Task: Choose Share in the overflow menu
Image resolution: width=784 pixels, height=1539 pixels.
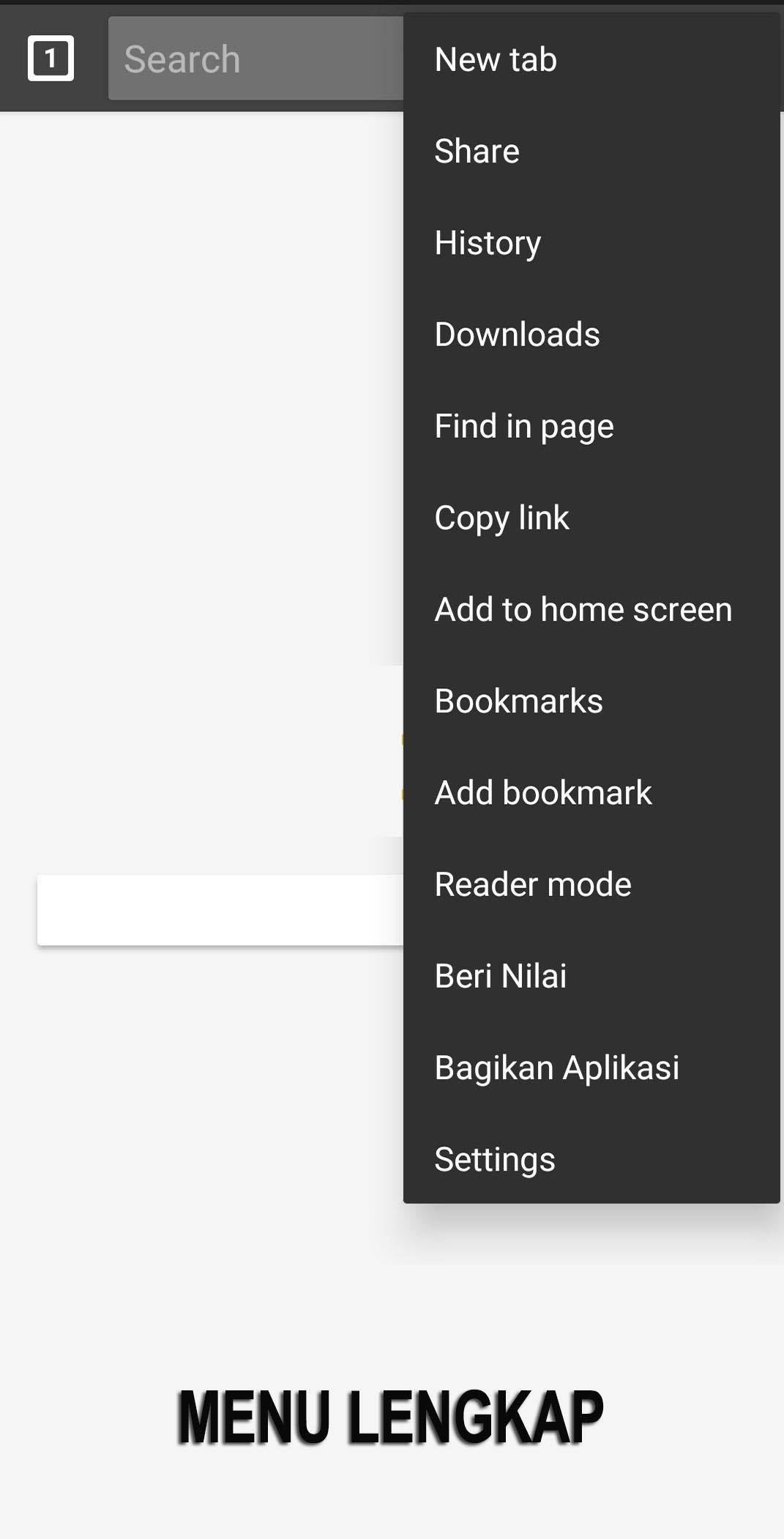Action: tap(591, 151)
